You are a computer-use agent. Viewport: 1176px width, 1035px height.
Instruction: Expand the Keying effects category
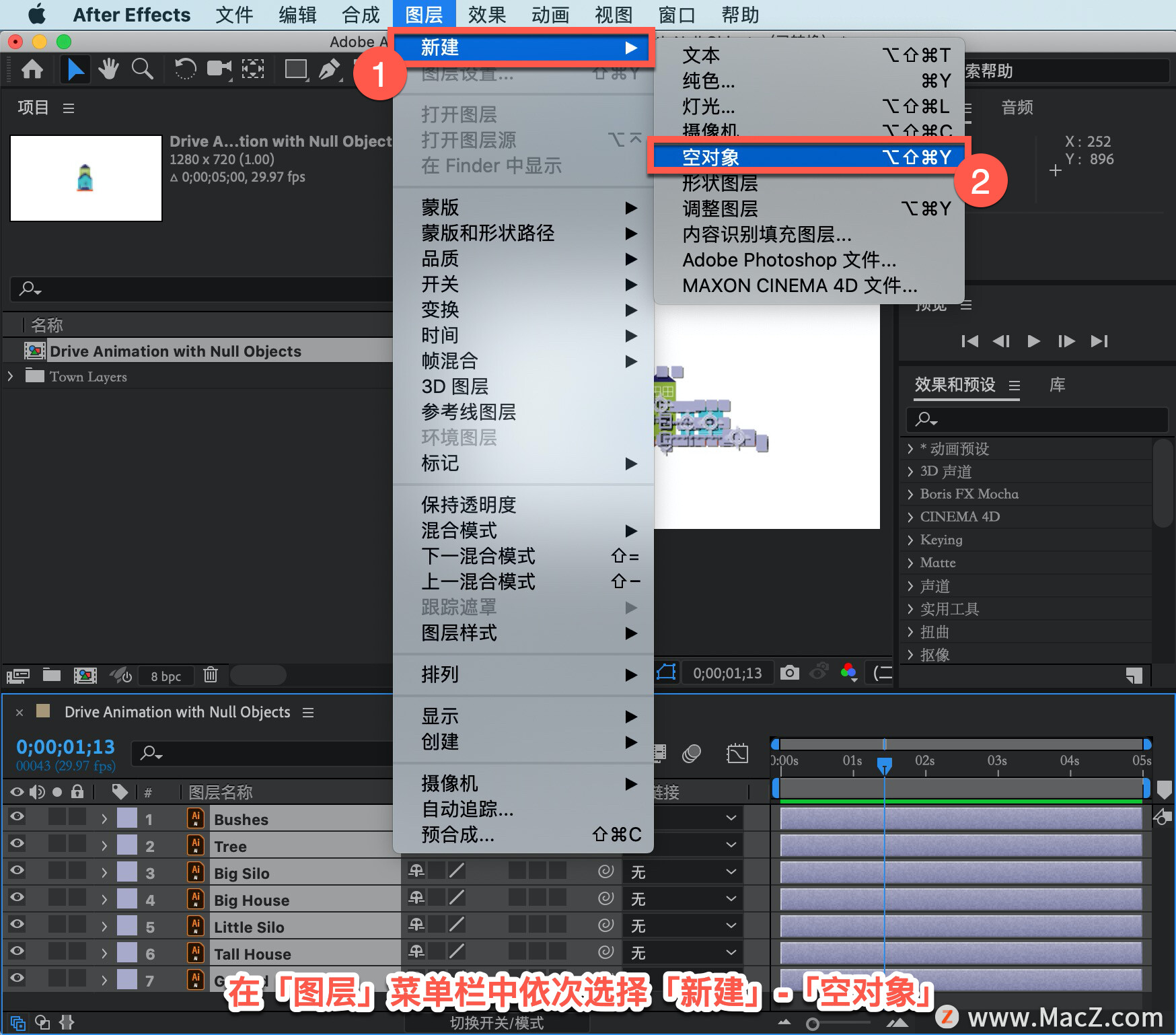[x=910, y=540]
